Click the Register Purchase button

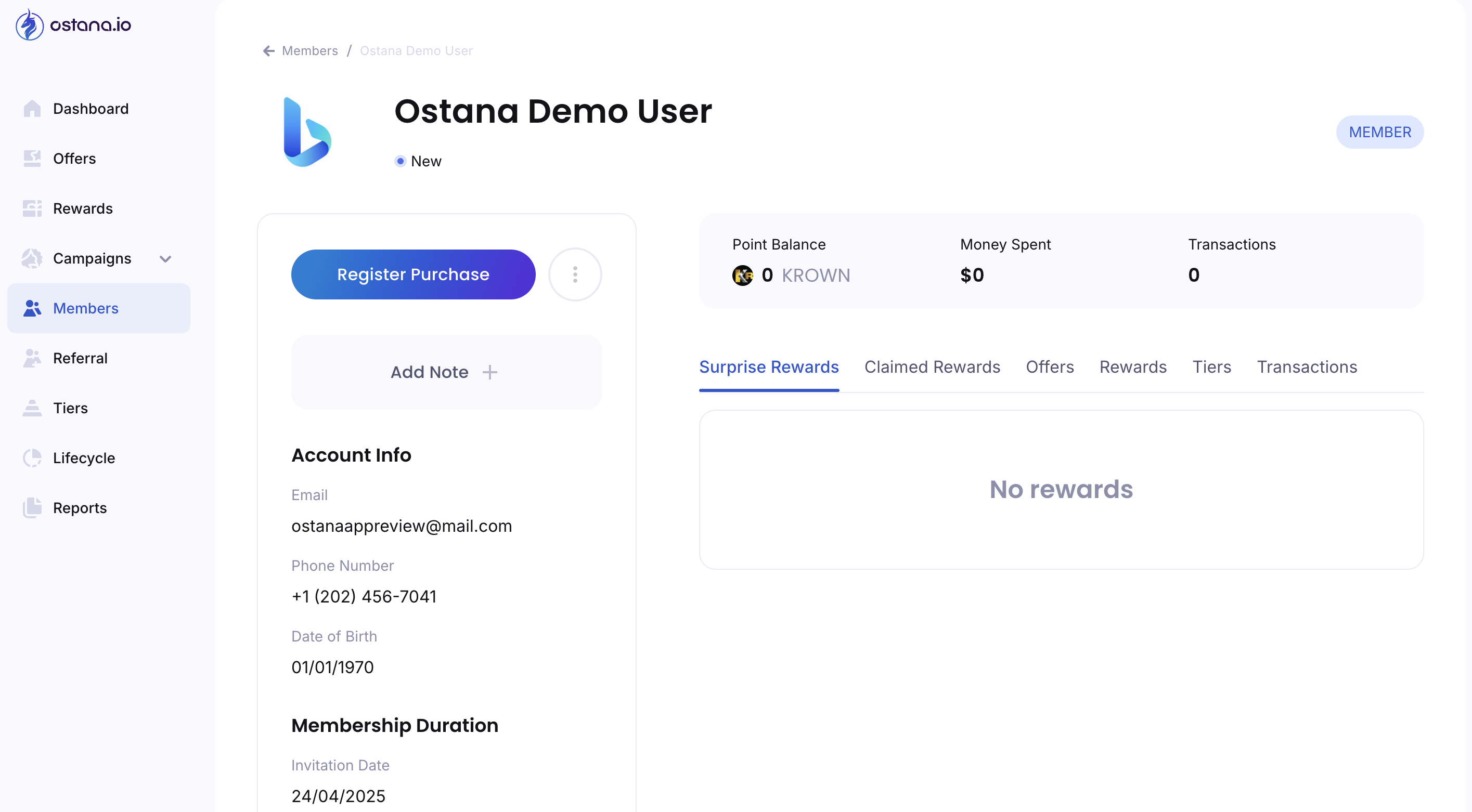(x=413, y=274)
